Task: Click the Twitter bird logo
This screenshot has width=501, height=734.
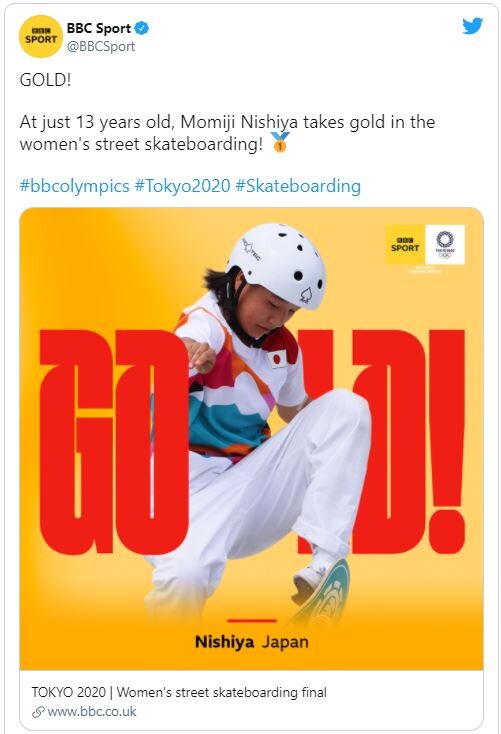Action: click(x=472, y=26)
